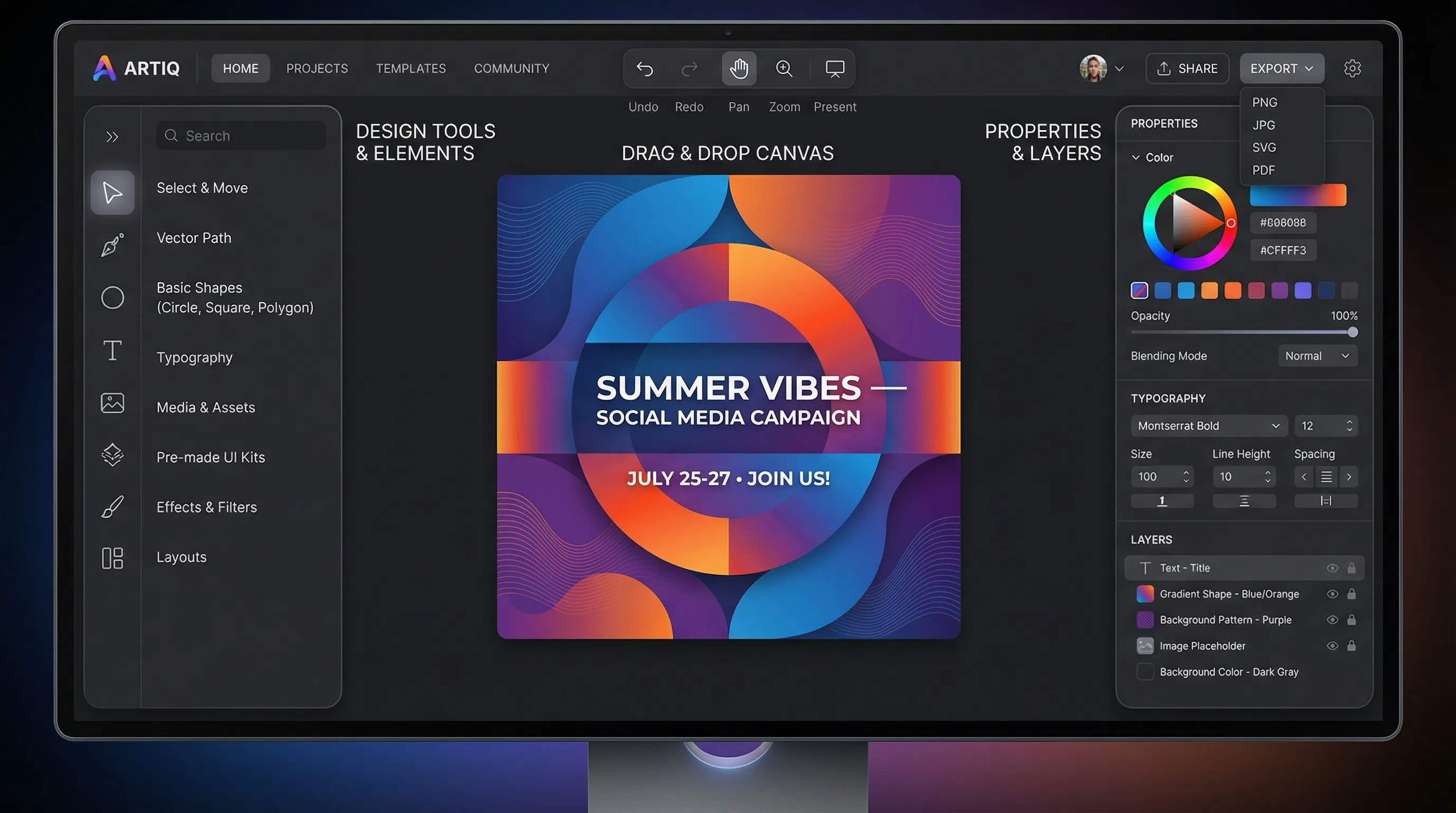Select the Vector Path pen tool icon
Image resolution: width=1456 pixels, height=813 pixels.
(x=112, y=245)
